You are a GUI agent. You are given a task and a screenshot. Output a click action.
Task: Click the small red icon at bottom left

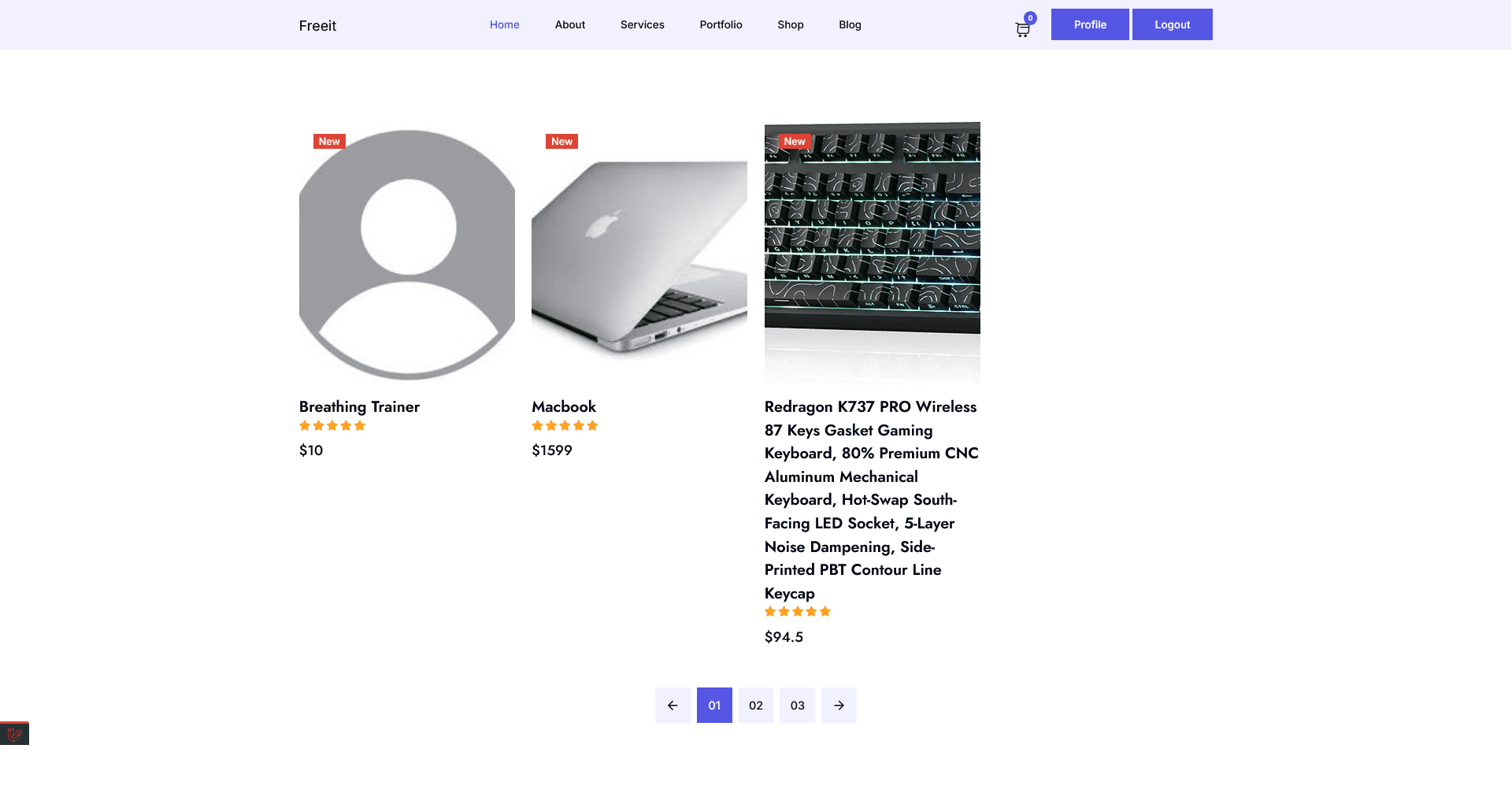coord(13,732)
